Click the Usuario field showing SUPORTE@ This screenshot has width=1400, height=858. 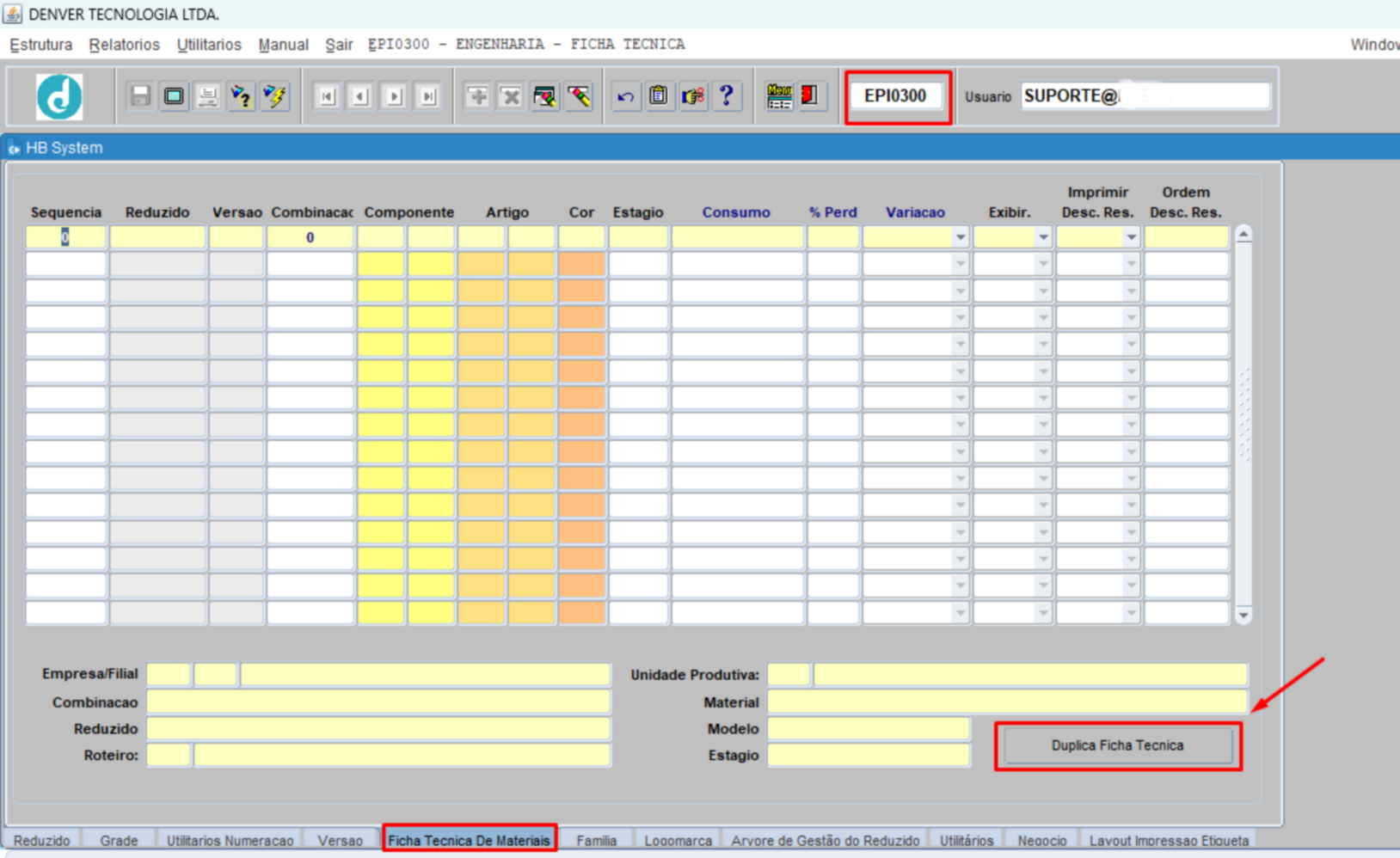(1145, 95)
